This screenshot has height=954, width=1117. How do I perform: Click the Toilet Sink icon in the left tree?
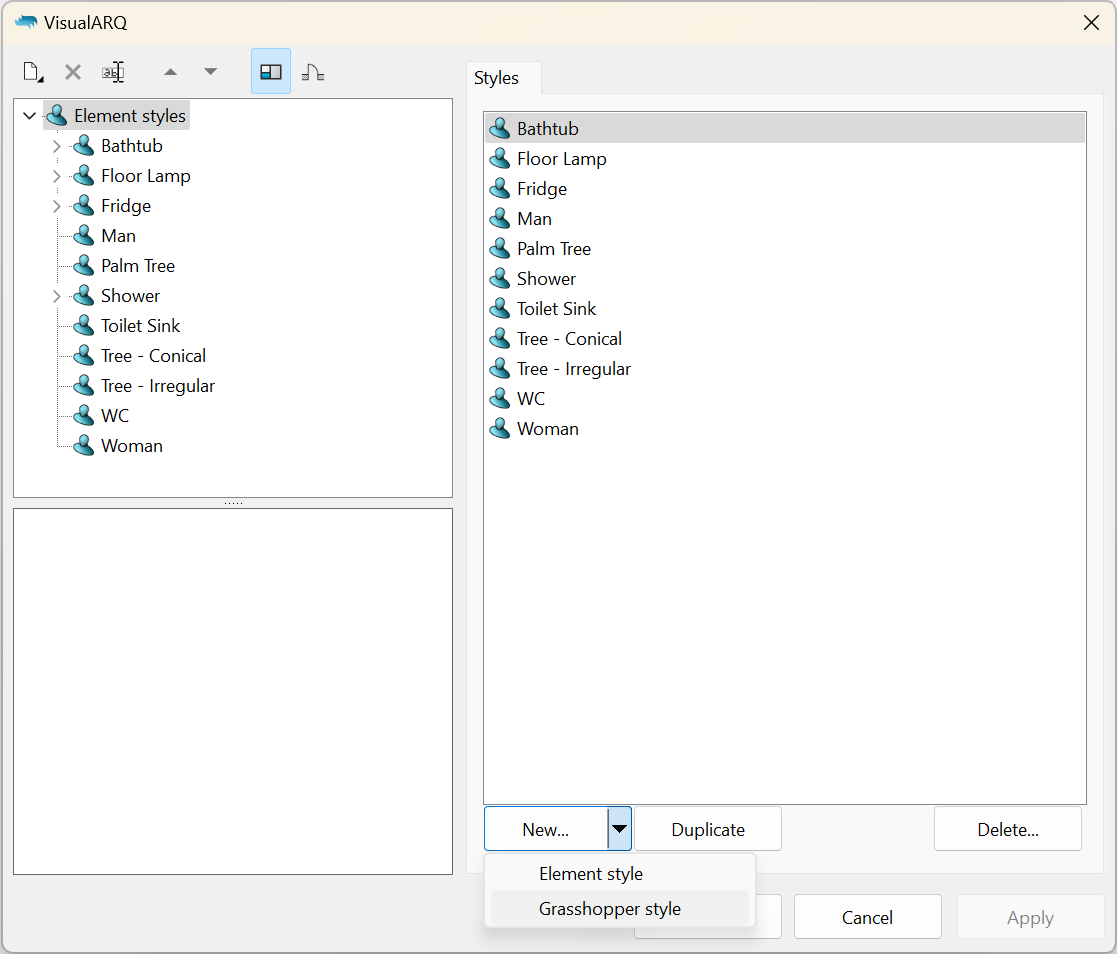click(x=84, y=325)
